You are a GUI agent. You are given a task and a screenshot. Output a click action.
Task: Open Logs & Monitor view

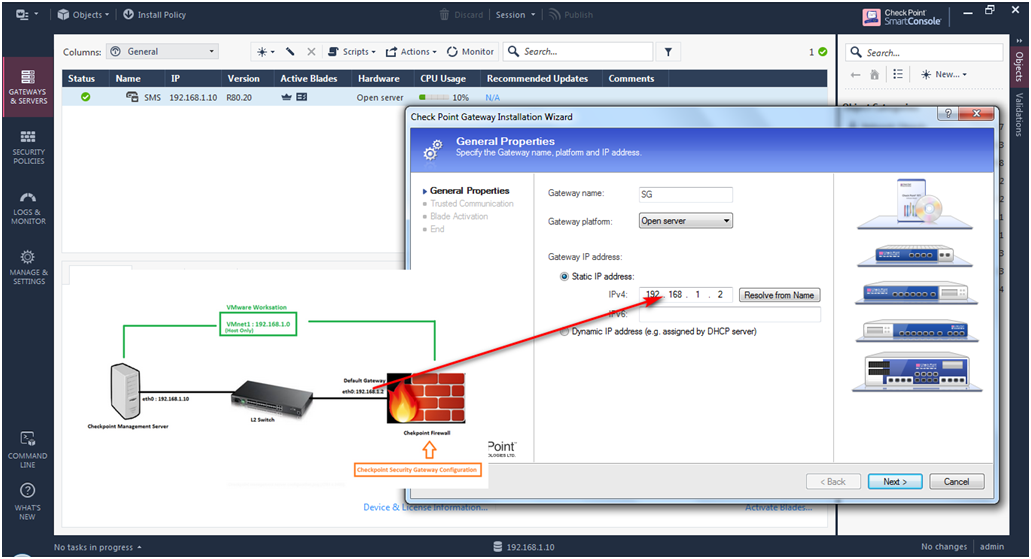pyautogui.click(x=28, y=208)
